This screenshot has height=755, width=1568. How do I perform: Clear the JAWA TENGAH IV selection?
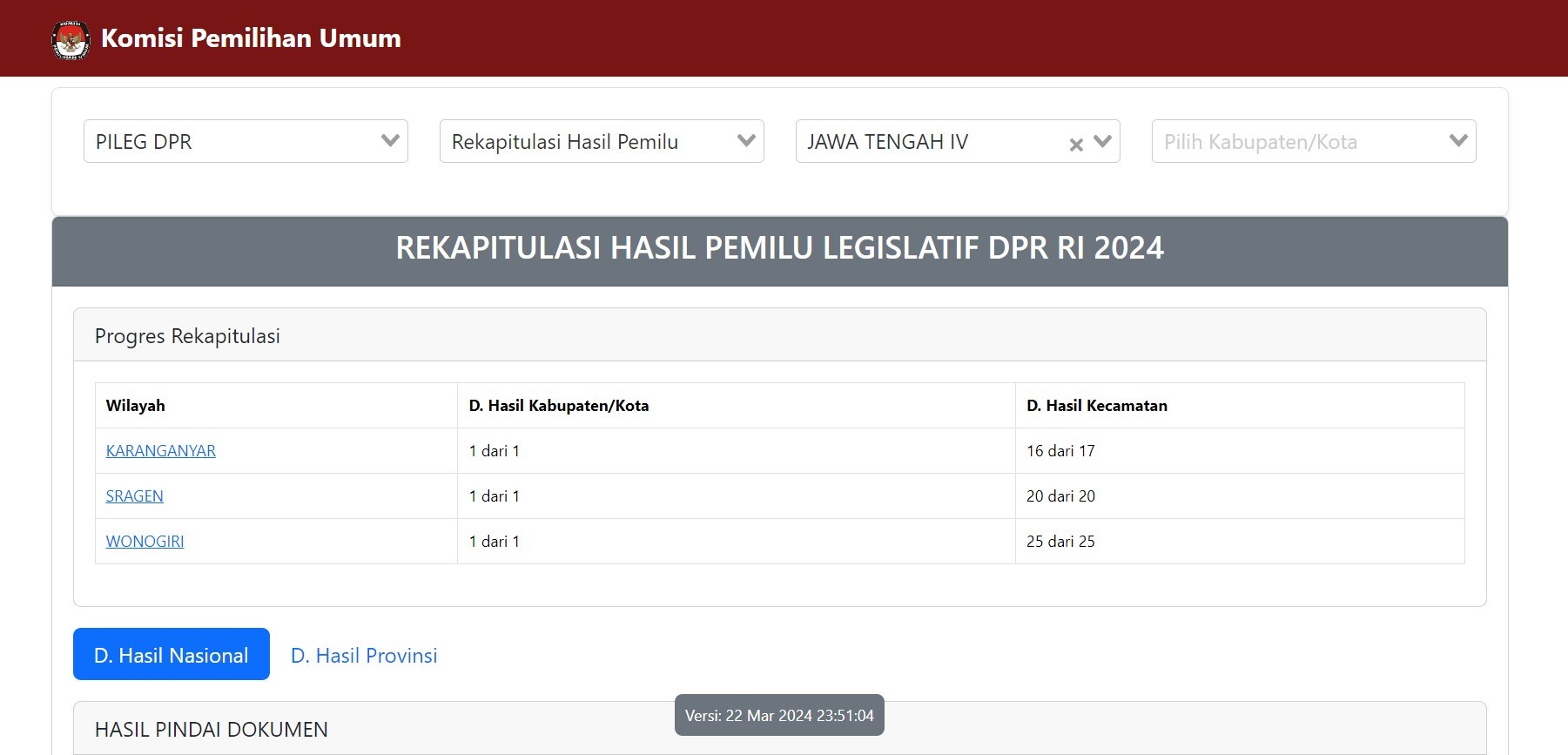click(1076, 145)
